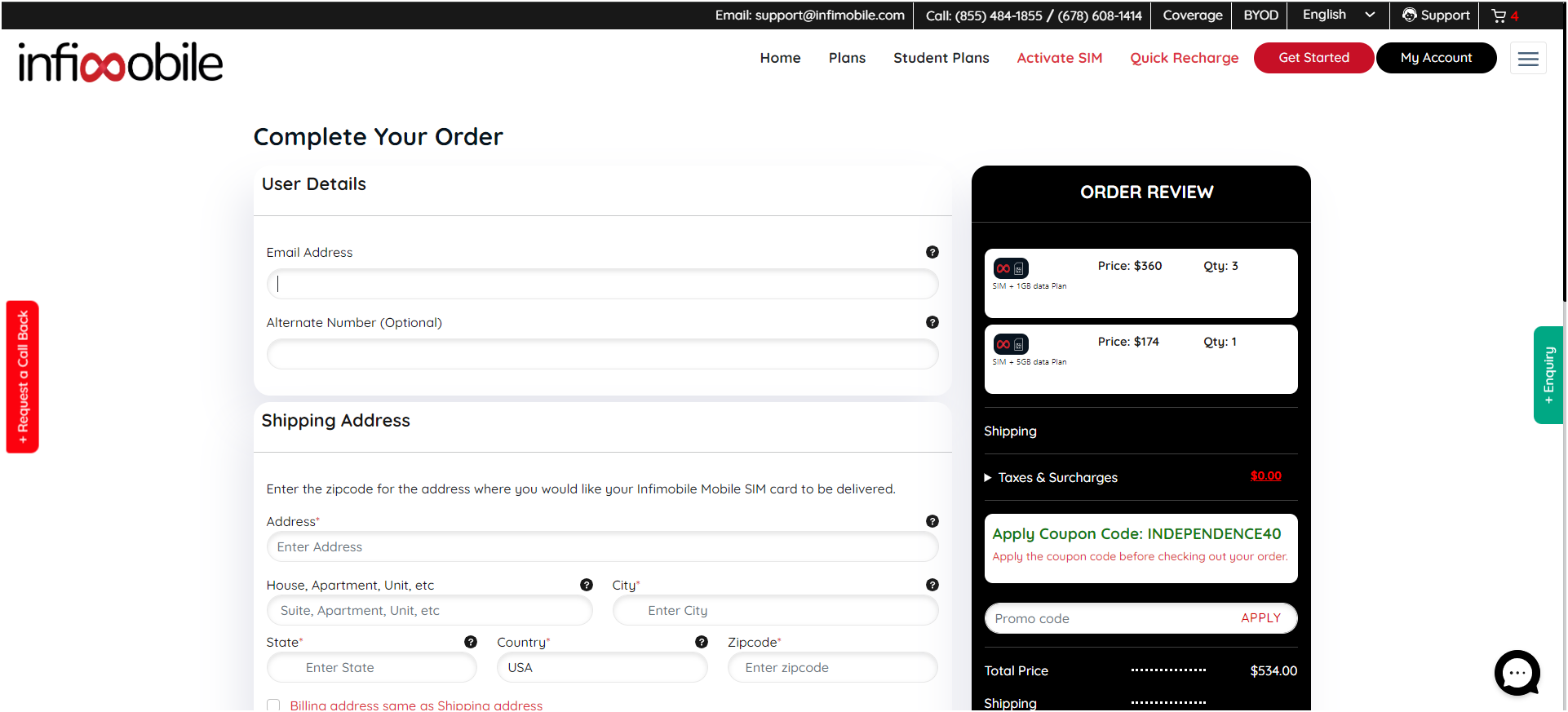Viewport: 1568px width, 712px height.
Task: Click the SIM + 5GB data Plan thumbnail
Action: (x=1011, y=344)
